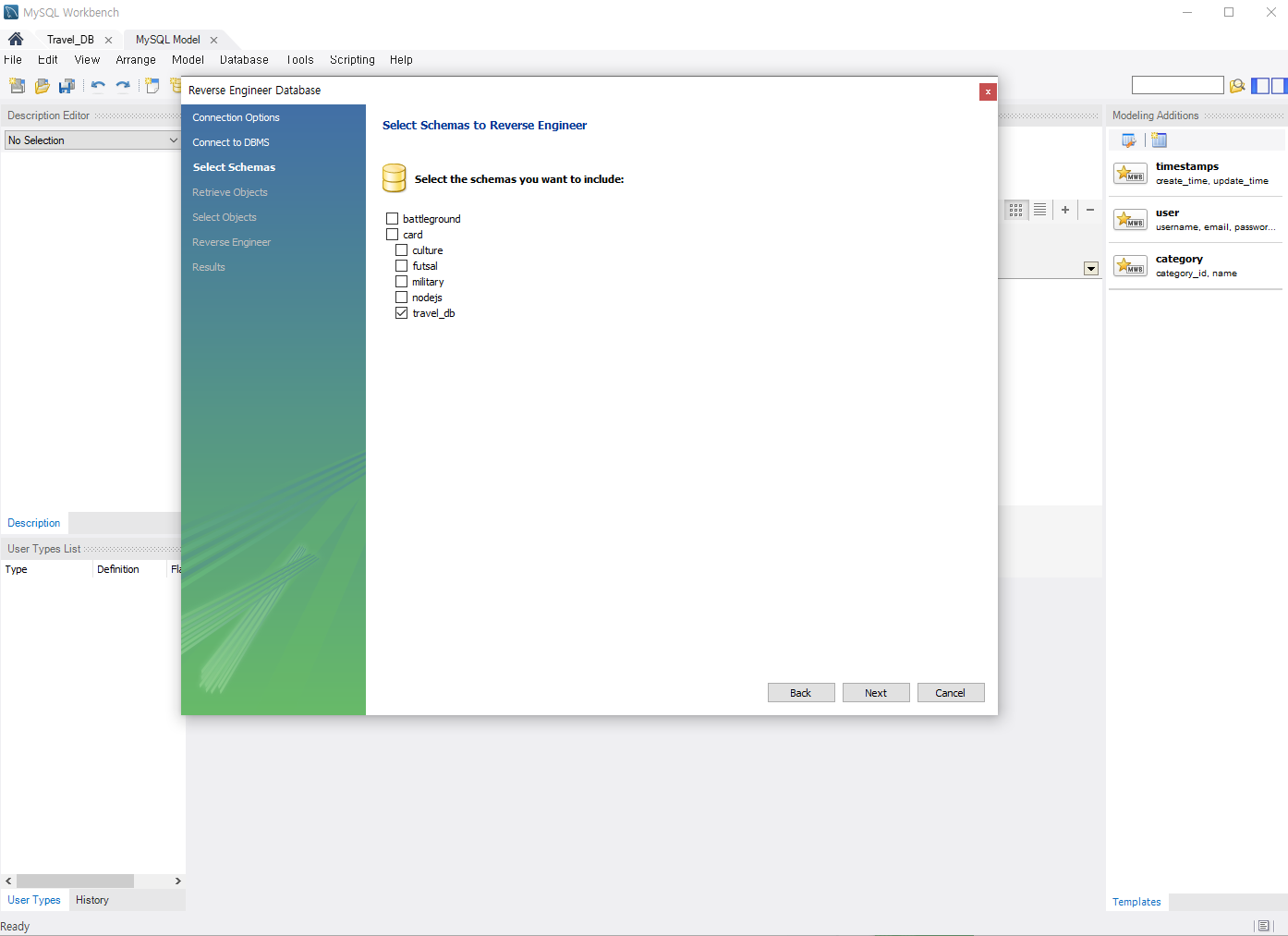
Task: Open the Scripting menu
Action: (352, 60)
